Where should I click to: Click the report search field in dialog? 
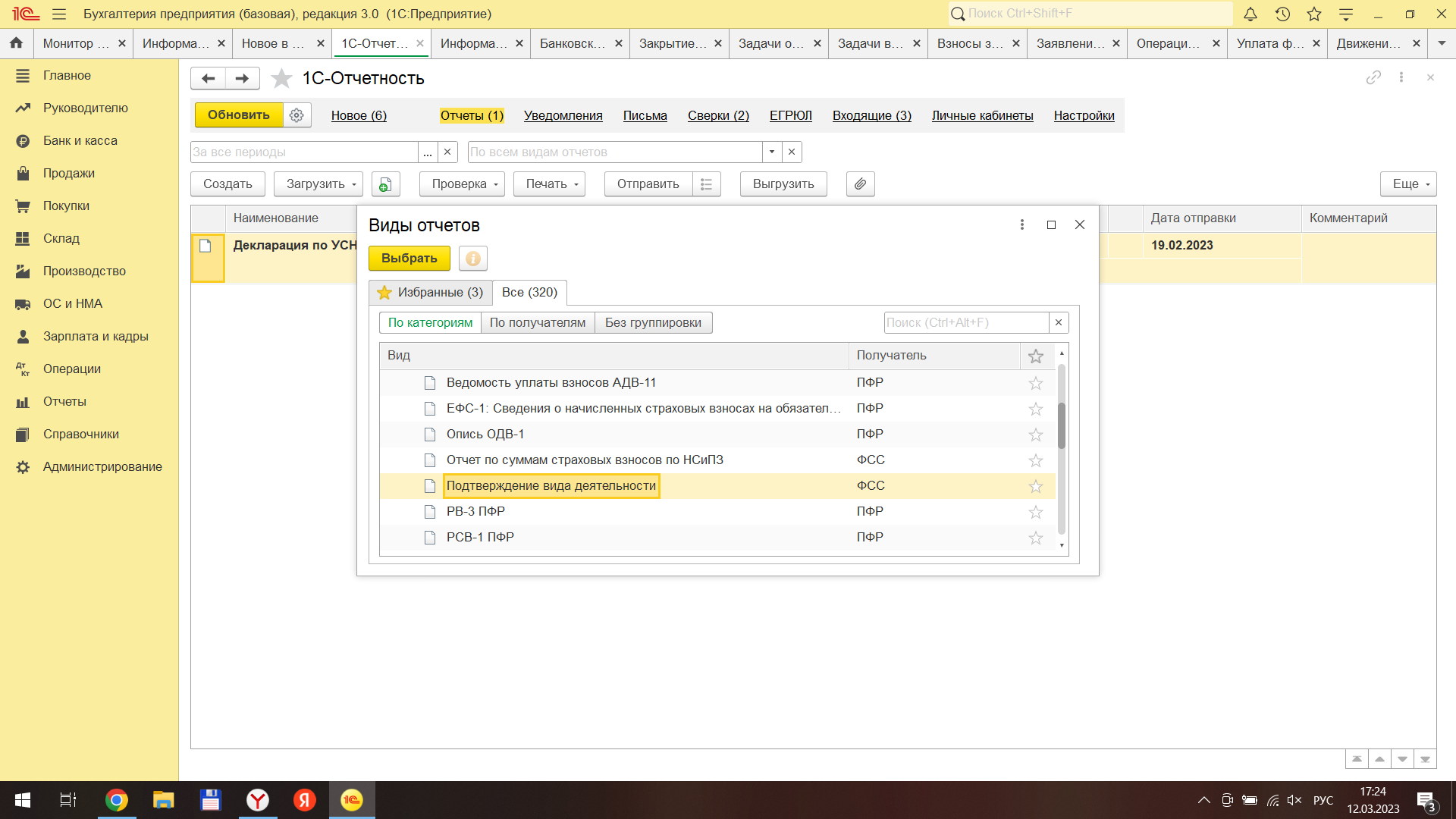[x=966, y=322]
